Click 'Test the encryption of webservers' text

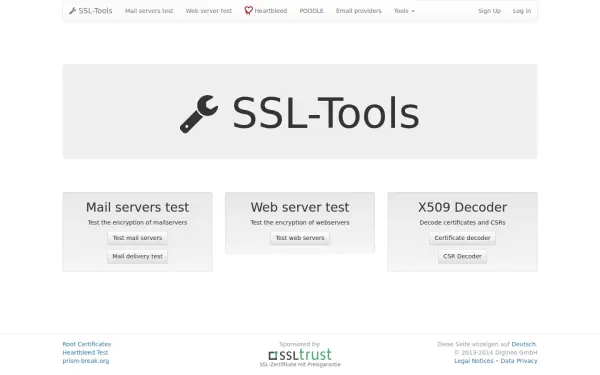coord(300,222)
